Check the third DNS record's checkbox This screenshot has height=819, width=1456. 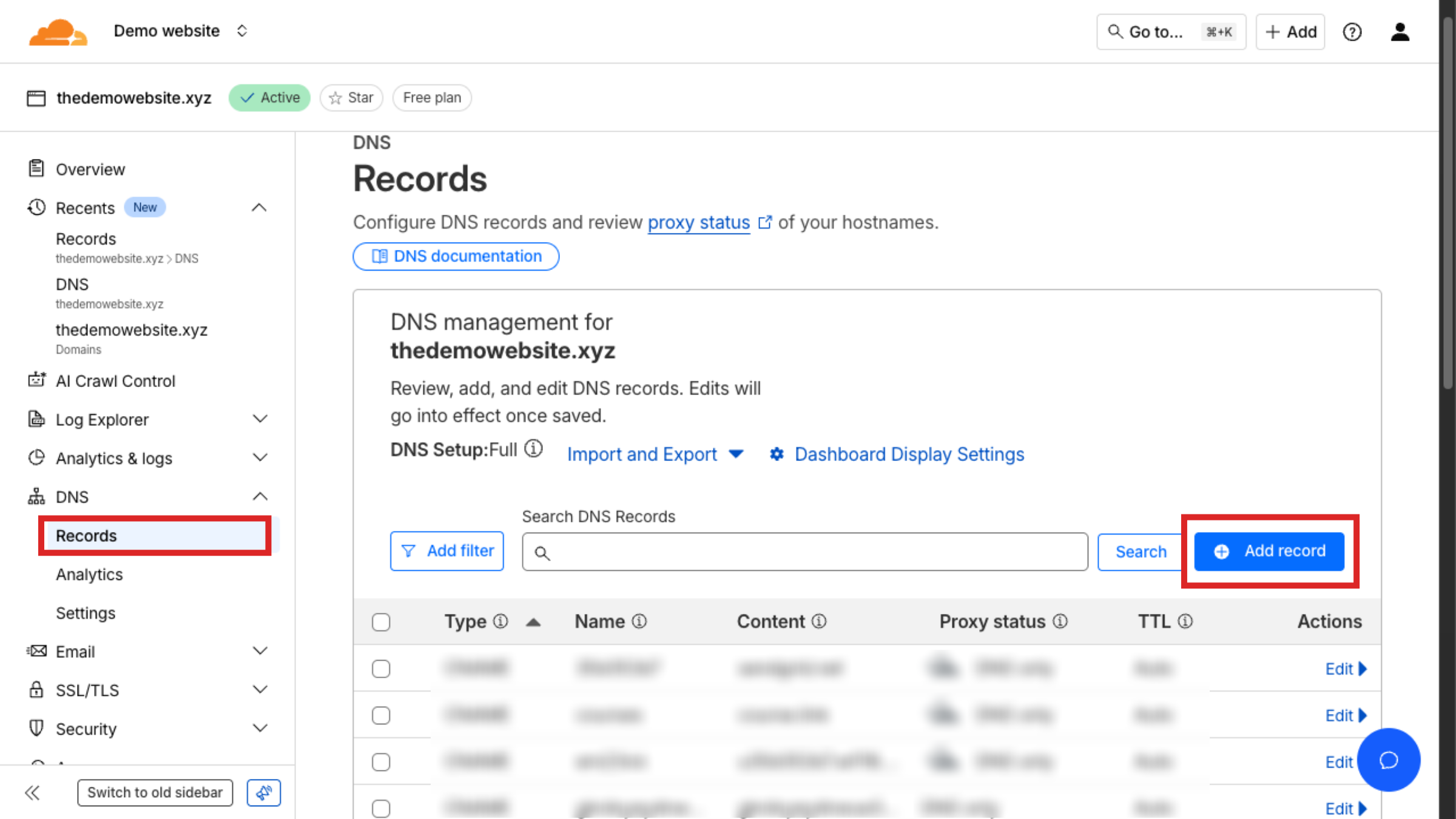[x=381, y=762]
